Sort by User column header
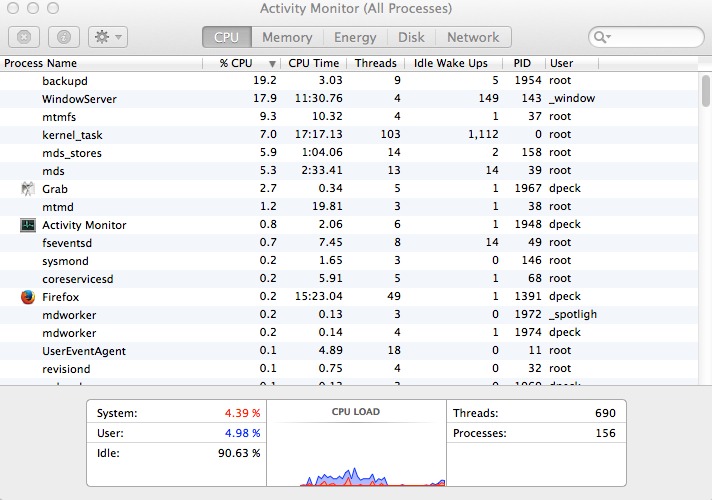 pos(572,63)
